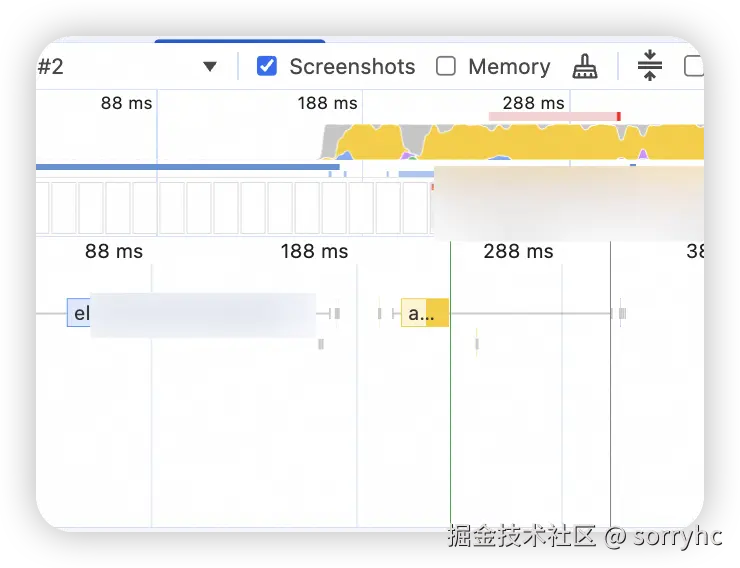This screenshot has width=740, height=568.
Task: Select the blue "el" request bar
Action: tap(79, 313)
